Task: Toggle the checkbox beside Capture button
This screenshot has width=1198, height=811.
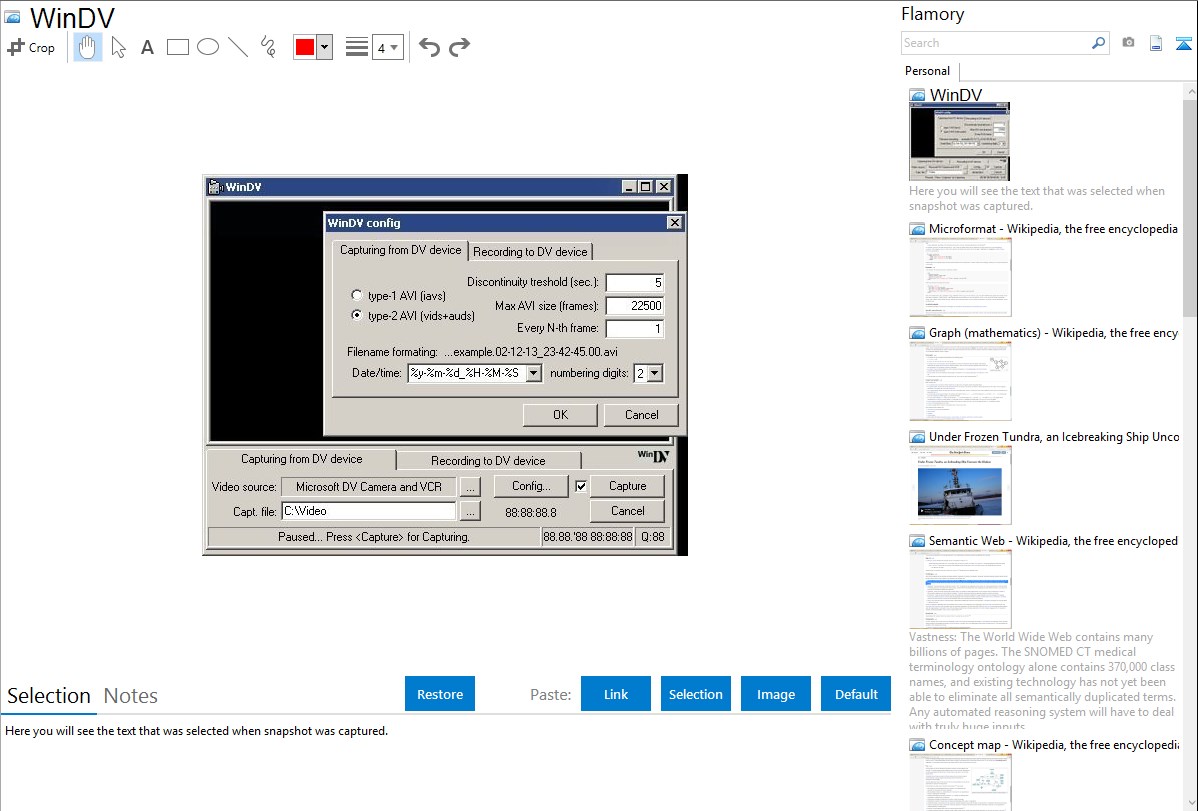Action: [581, 486]
